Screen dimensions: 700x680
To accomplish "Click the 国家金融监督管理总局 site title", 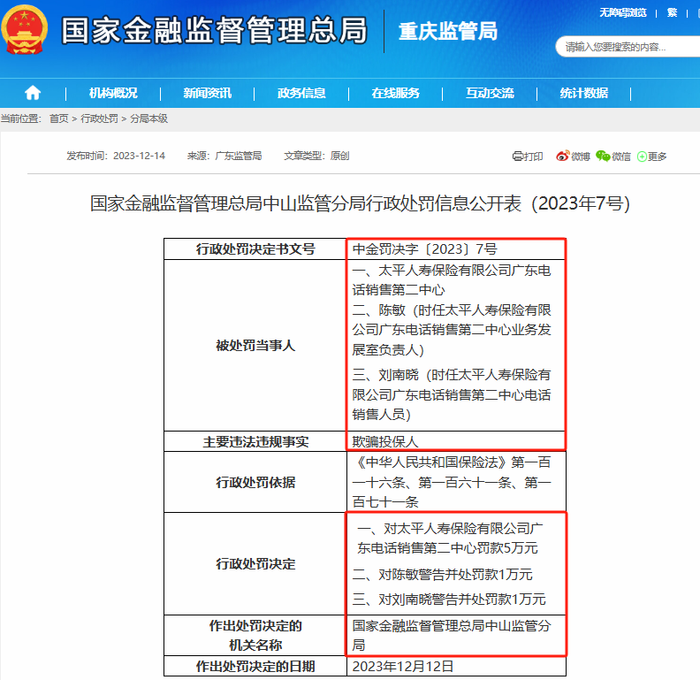I will pyautogui.click(x=214, y=30).
